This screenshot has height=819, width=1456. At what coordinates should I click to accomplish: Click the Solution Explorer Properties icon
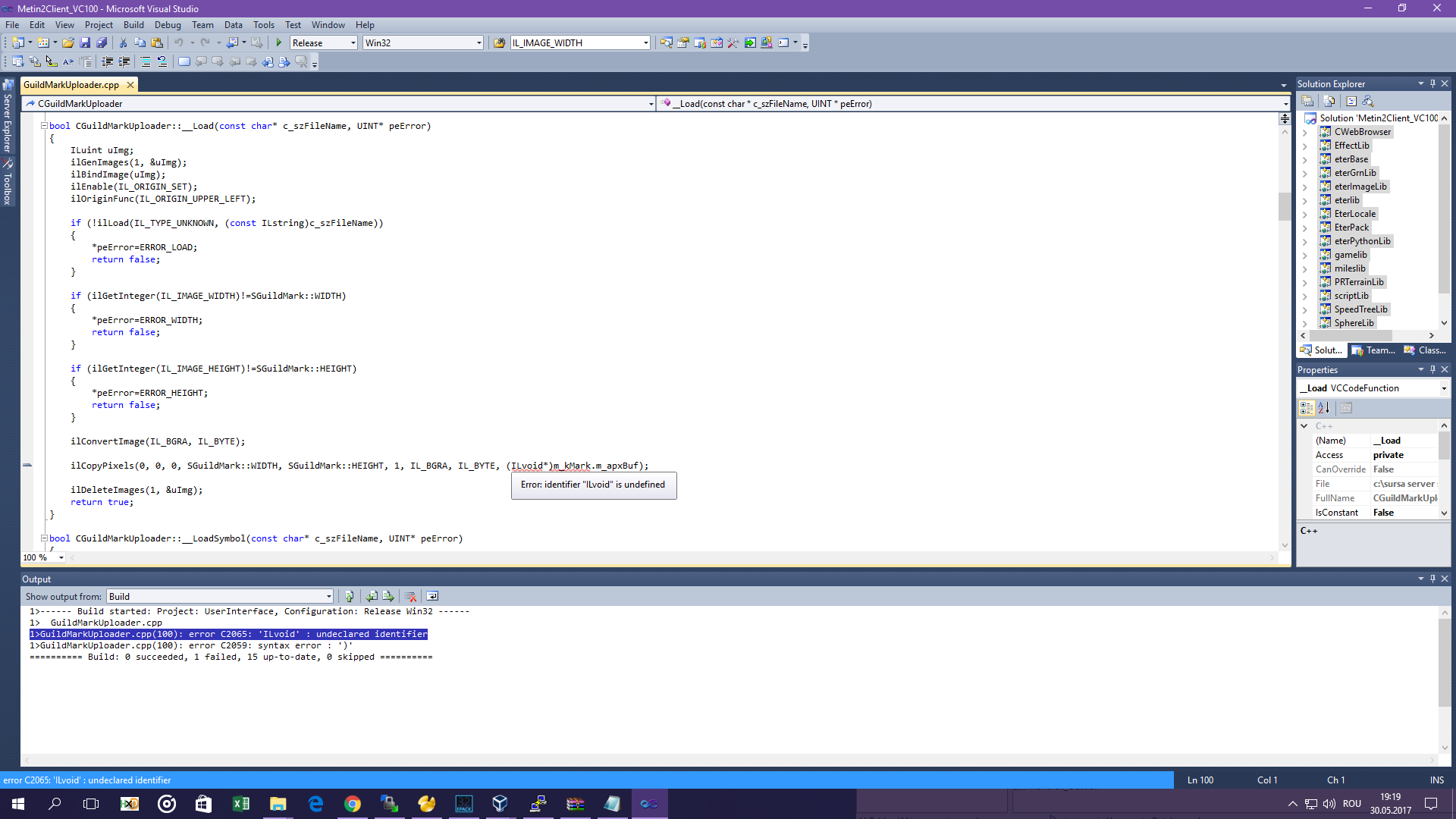[1308, 101]
